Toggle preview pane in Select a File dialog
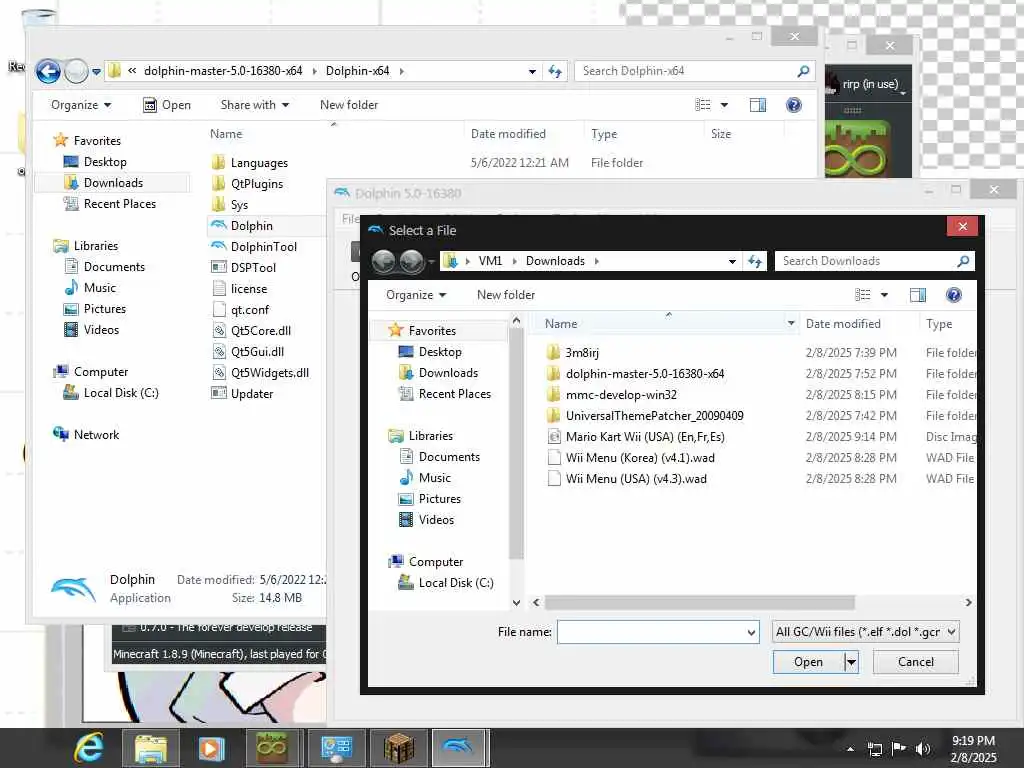This screenshot has width=1024, height=768. point(918,295)
